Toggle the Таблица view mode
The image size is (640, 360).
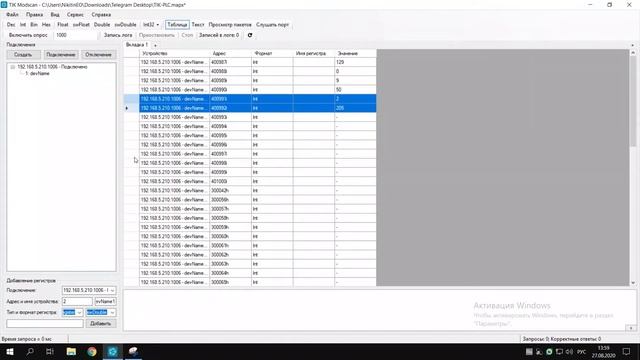click(x=177, y=24)
